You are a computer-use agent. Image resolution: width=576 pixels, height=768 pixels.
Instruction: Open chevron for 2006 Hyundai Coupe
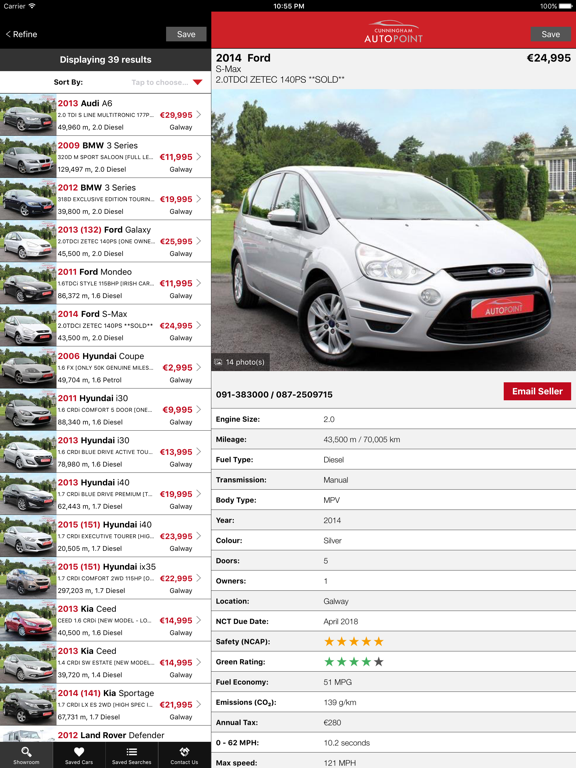tap(199, 367)
